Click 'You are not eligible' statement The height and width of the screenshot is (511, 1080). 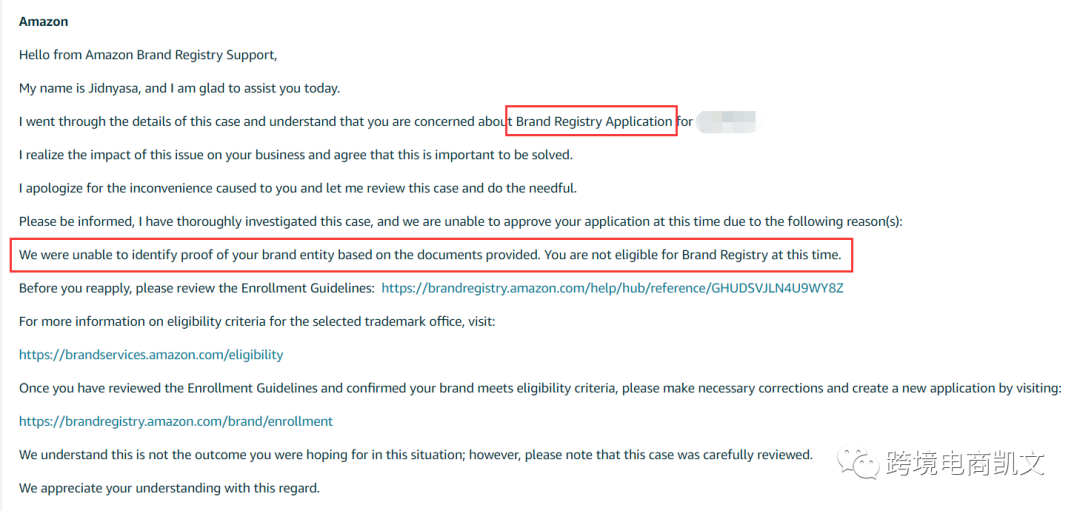693,255
